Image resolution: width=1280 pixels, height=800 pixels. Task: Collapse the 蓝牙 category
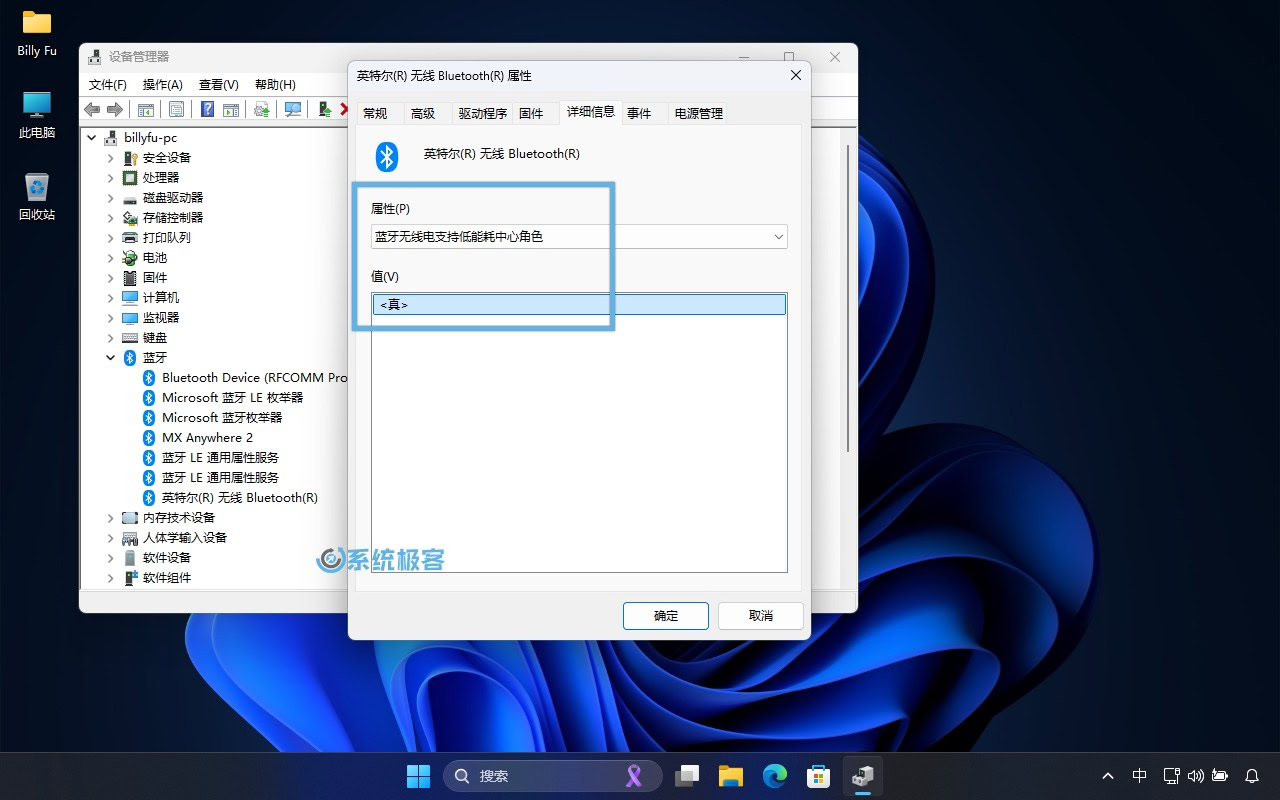[x=111, y=357]
